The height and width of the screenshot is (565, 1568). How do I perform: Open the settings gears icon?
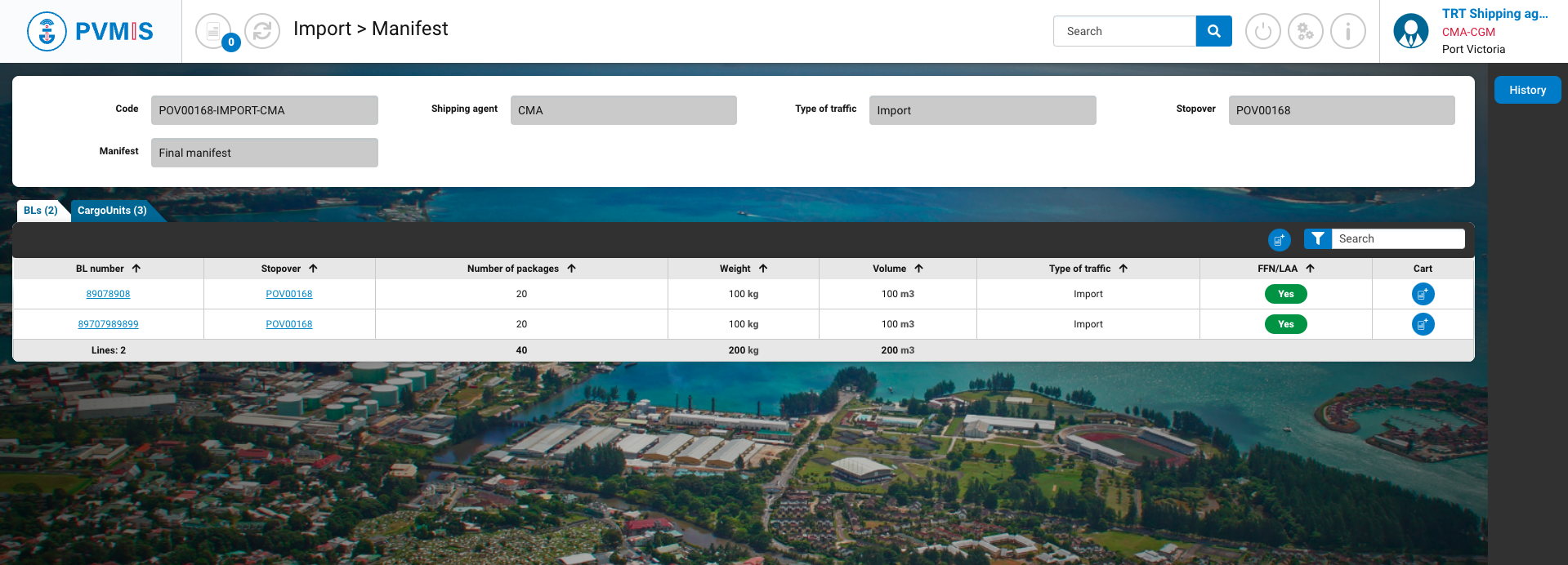click(x=1305, y=32)
